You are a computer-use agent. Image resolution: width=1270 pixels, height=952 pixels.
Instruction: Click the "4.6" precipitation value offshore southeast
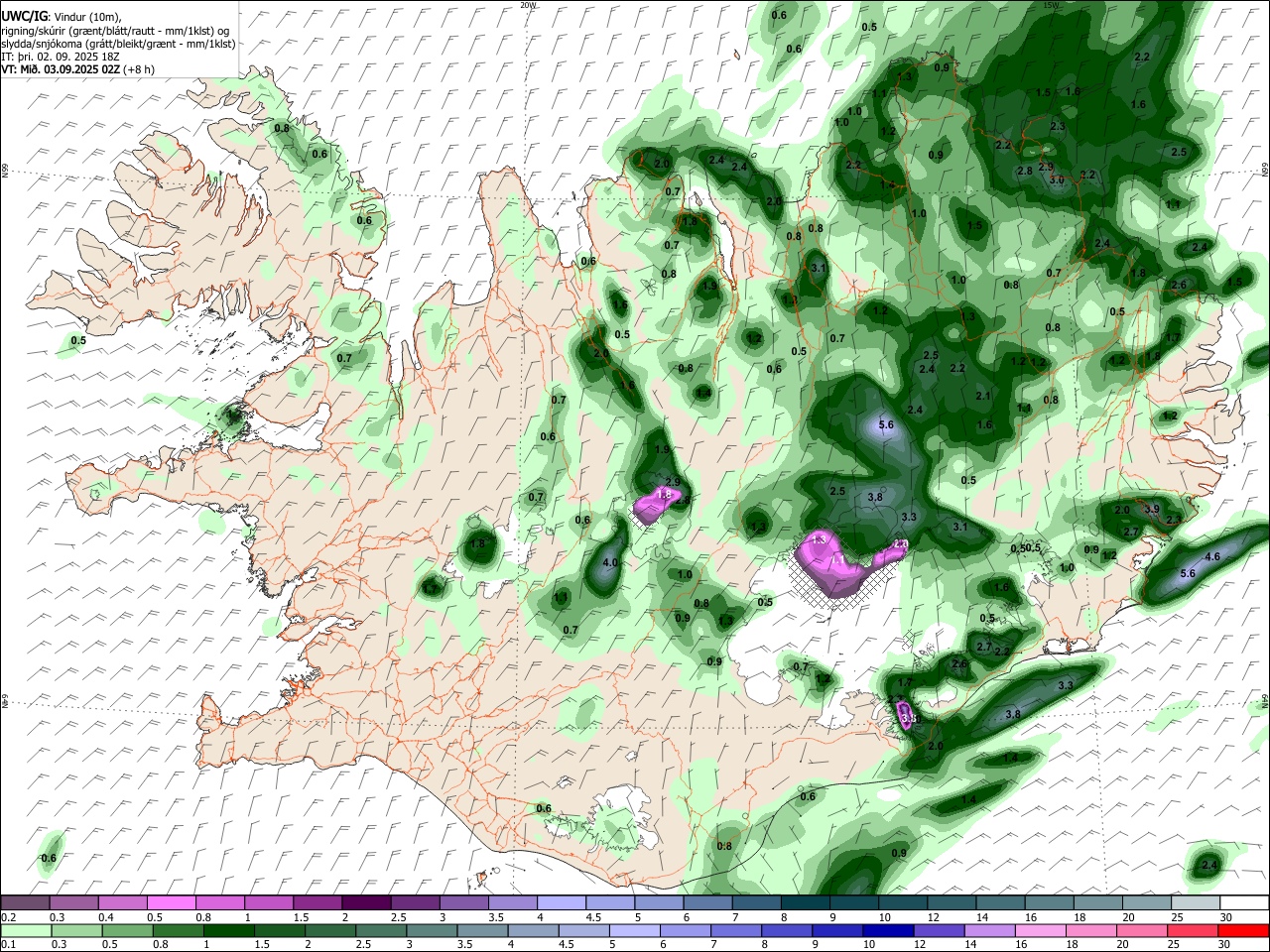(x=1211, y=557)
